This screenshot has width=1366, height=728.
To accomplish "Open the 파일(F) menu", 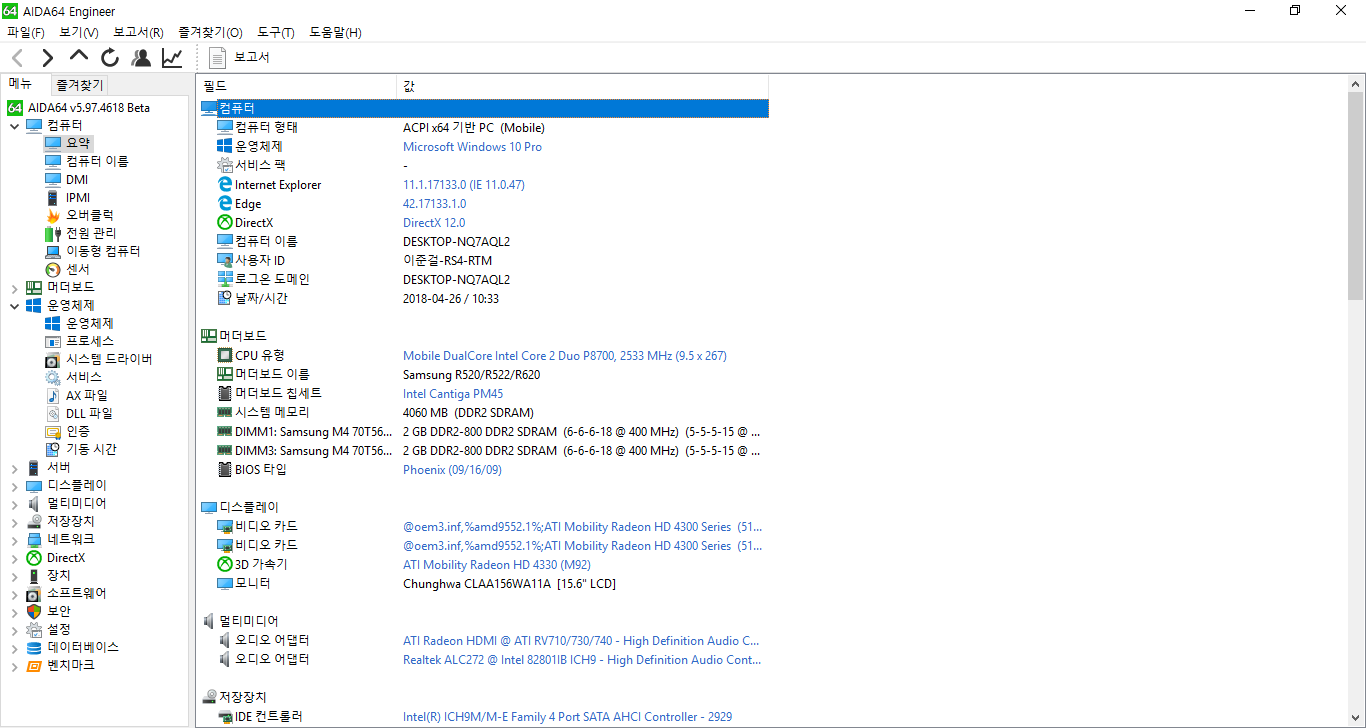I will 26,32.
